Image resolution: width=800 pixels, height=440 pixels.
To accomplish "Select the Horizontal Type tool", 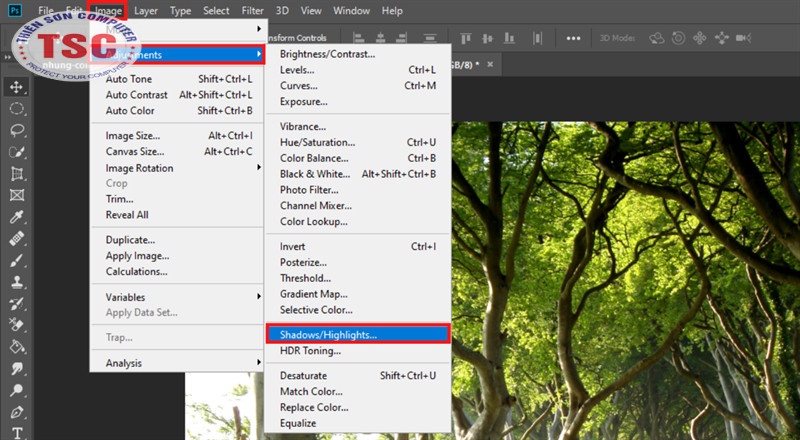I will [x=17, y=433].
